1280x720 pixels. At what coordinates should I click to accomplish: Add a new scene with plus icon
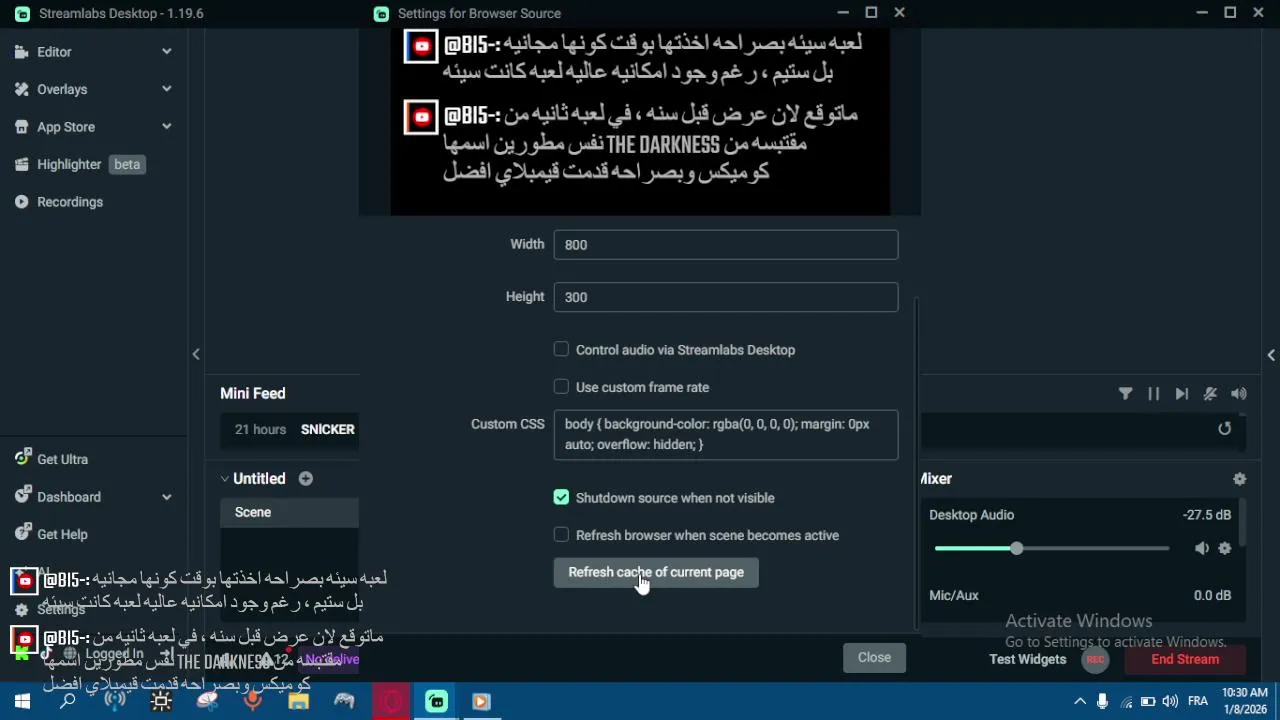pyautogui.click(x=305, y=479)
